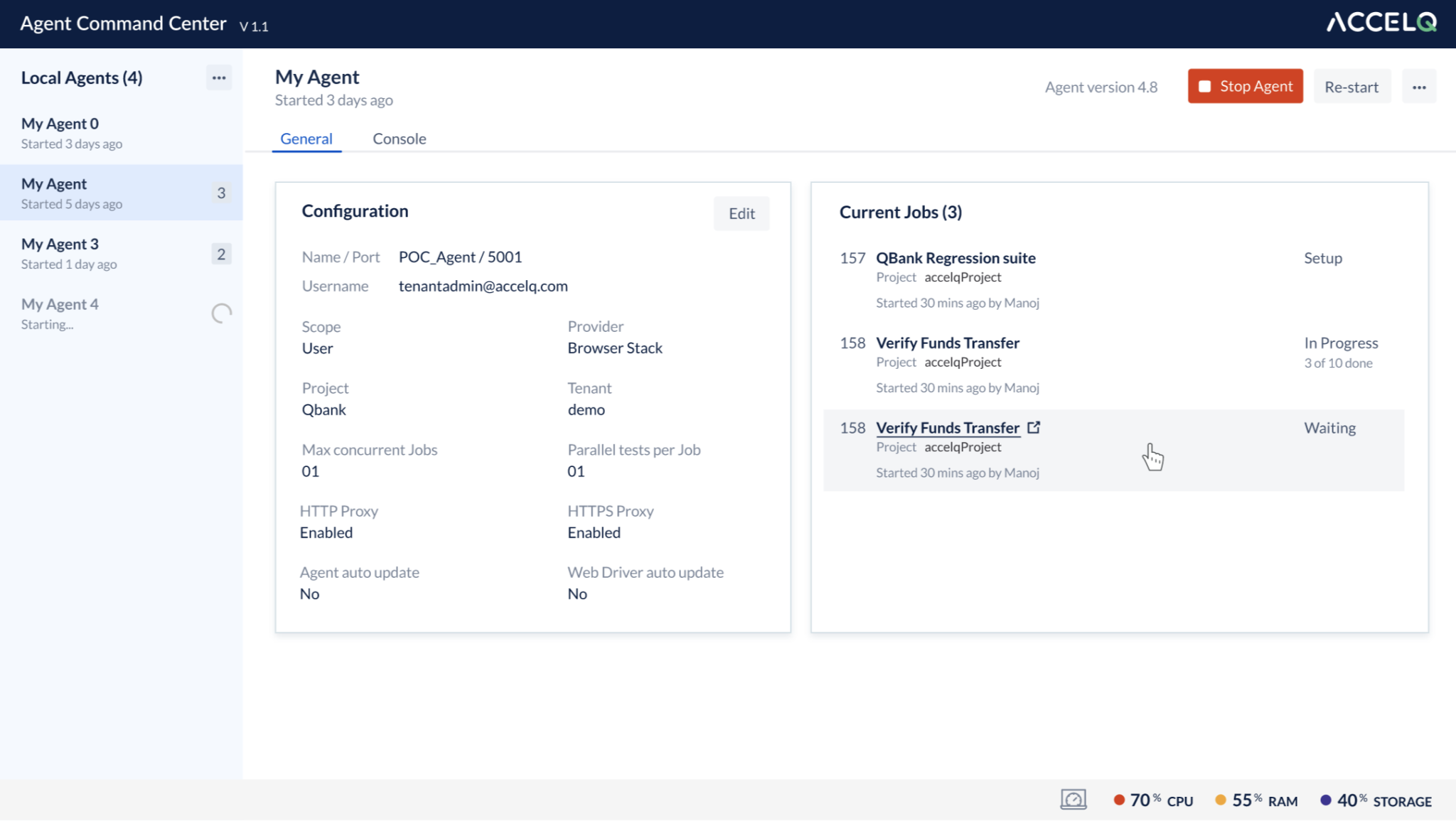Viewport: 1456px width, 821px height.
Task: Click My Agent 4 loading spinner
Action: (222, 313)
